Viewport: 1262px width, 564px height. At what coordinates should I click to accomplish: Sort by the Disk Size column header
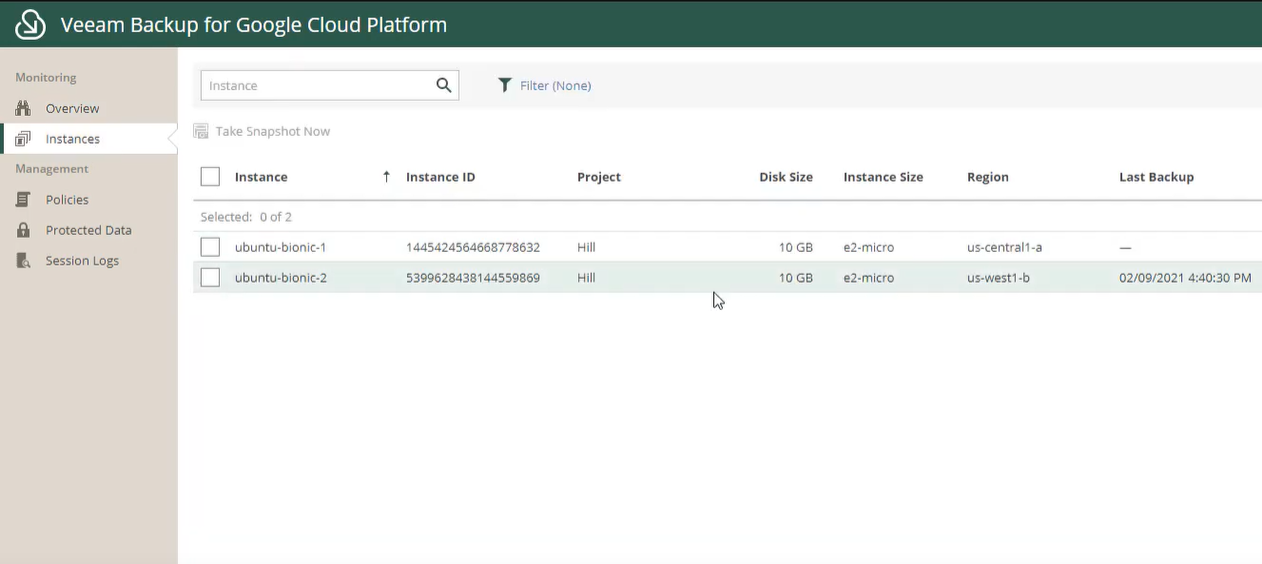click(x=786, y=177)
